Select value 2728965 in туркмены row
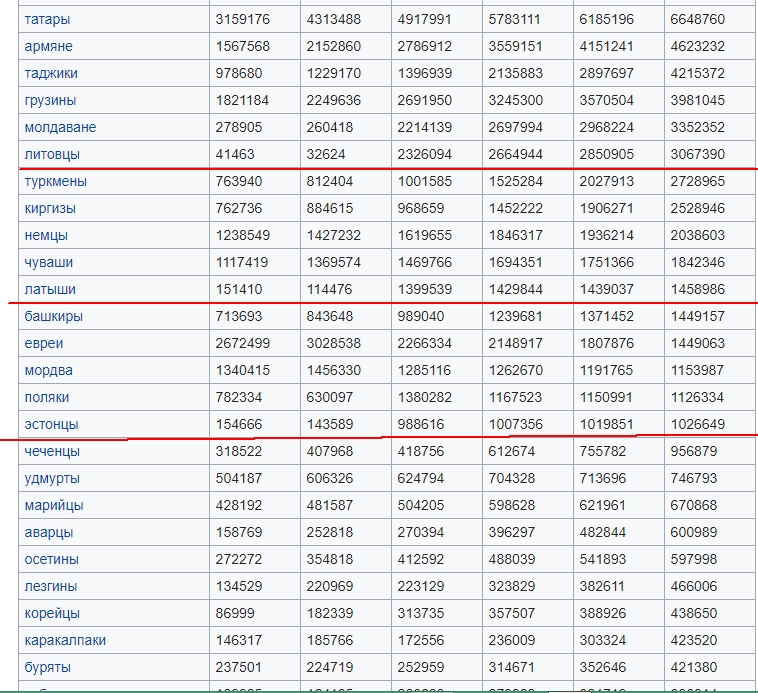This screenshot has width=758, height=693. [x=698, y=182]
